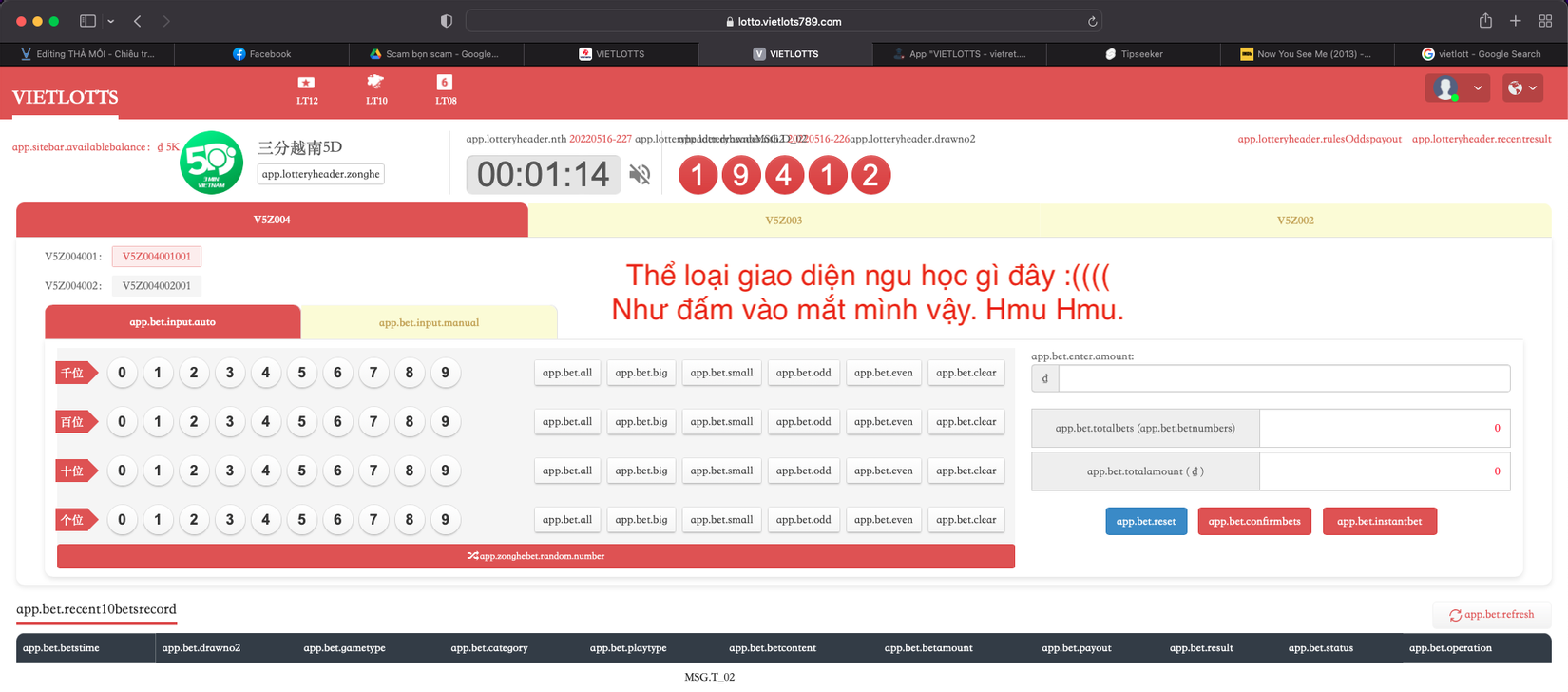Open the LT12 lottery icon

(x=306, y=89)
